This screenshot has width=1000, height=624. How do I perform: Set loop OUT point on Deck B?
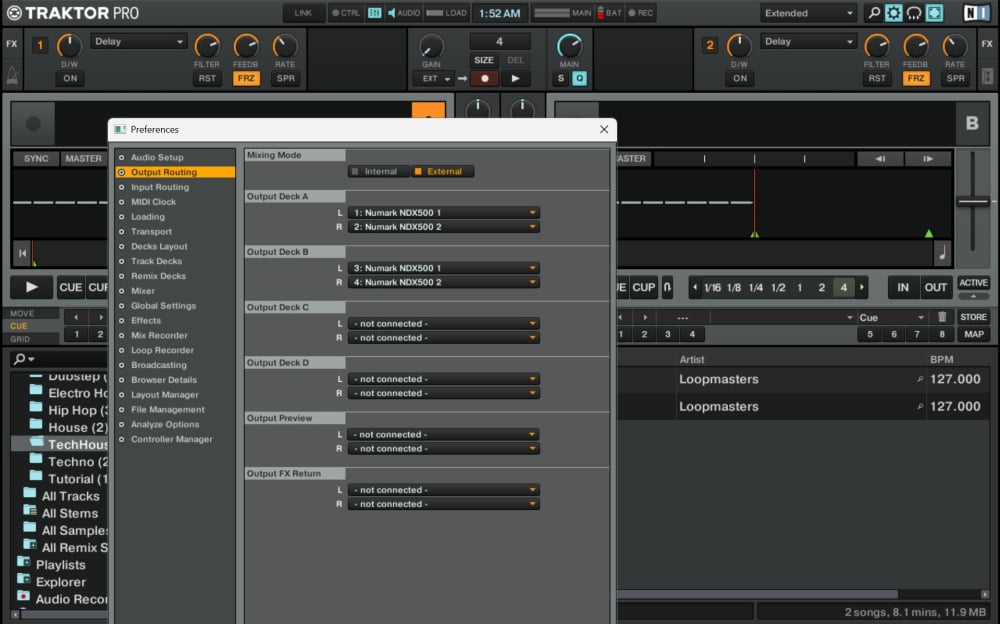(x=936, y=287)
